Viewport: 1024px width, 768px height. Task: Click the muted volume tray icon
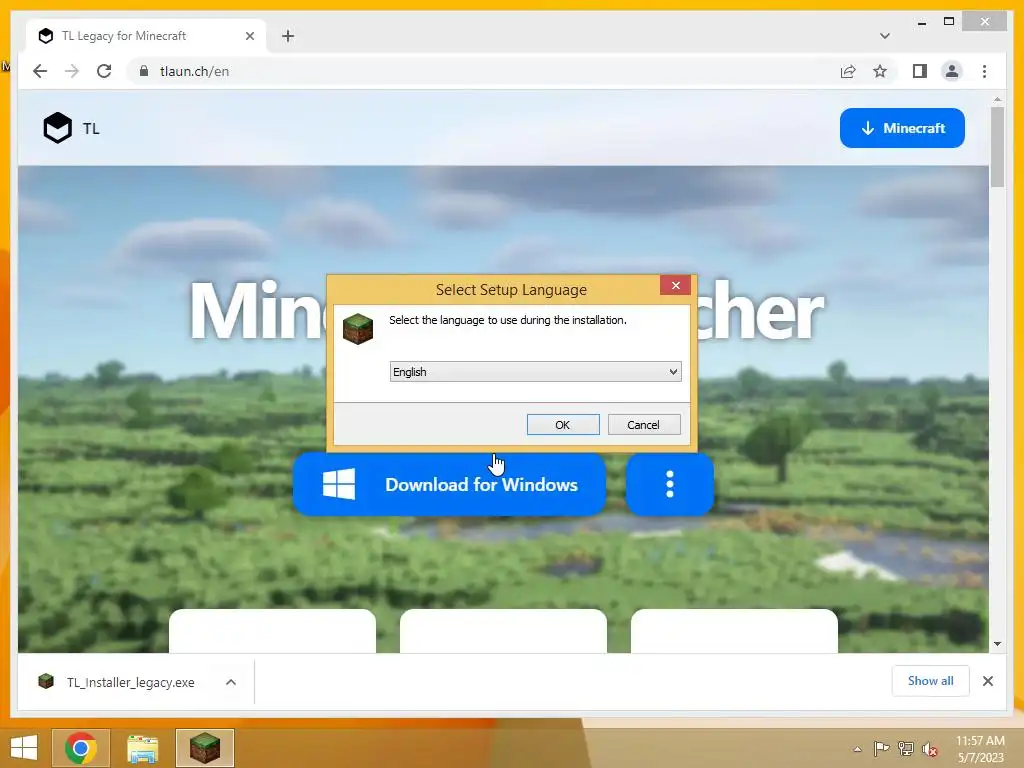[929, 749]
